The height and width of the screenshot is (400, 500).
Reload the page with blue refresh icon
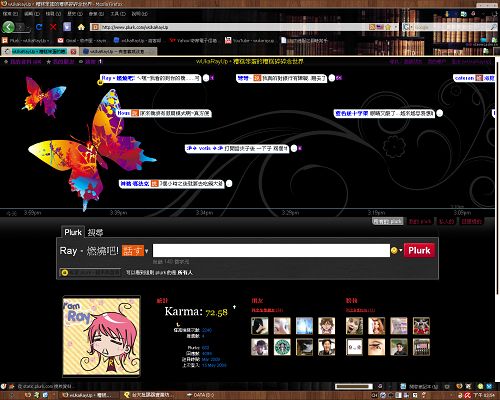pyautogui.click(x=39, y=27)
